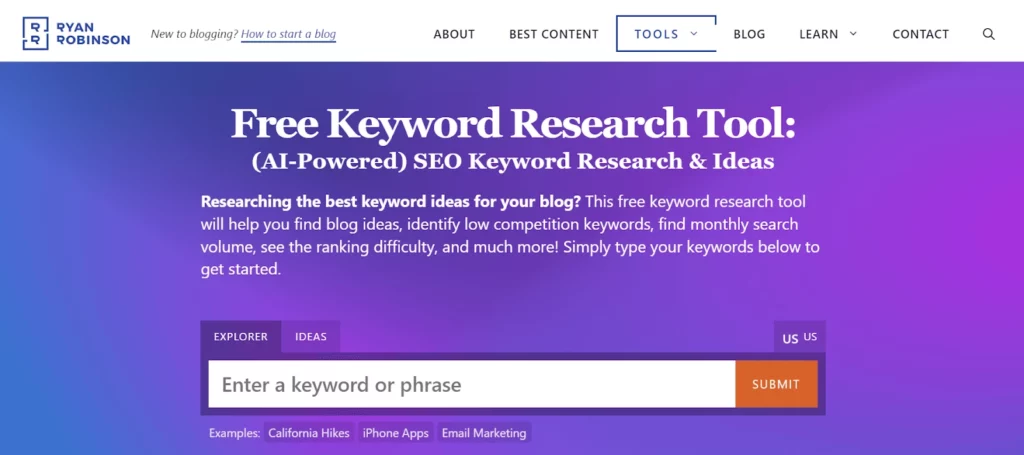Focus the keyword or phrase input field
This screenshot has width=1024, height=455.
(x=472, y=384)
